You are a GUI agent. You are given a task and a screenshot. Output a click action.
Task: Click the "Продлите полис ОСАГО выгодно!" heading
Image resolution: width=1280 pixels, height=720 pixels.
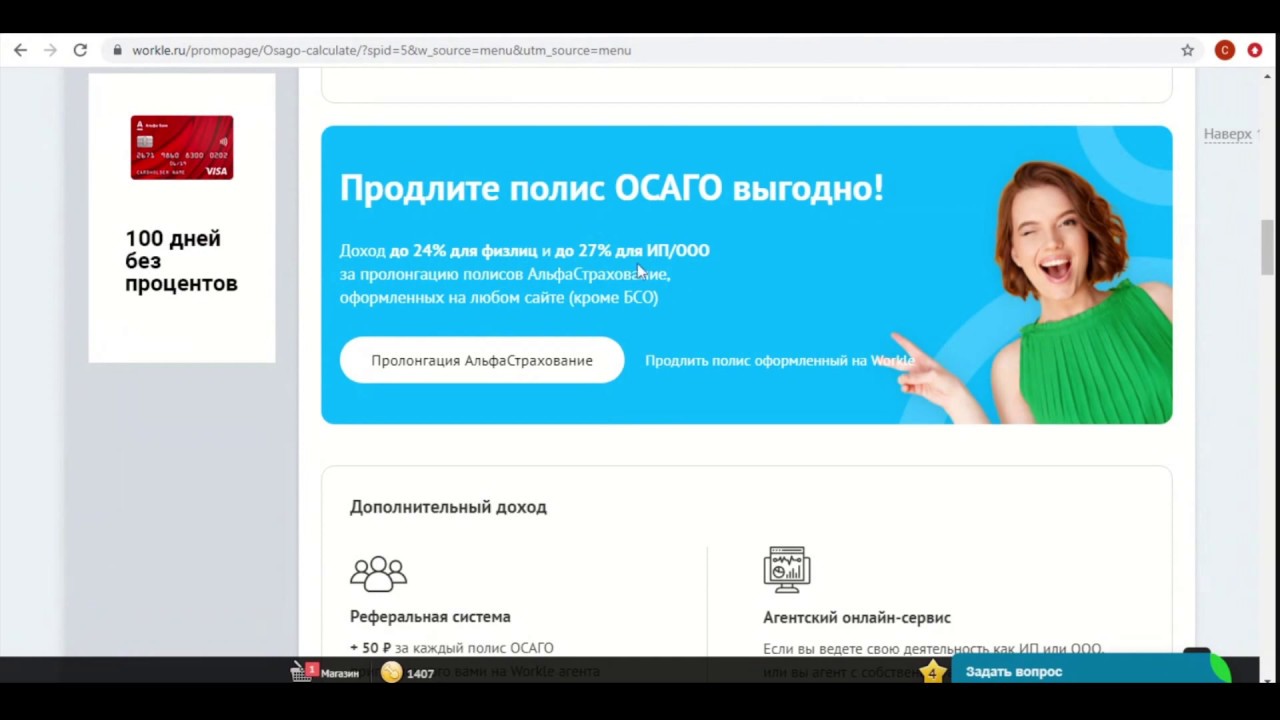click(611, 187)
